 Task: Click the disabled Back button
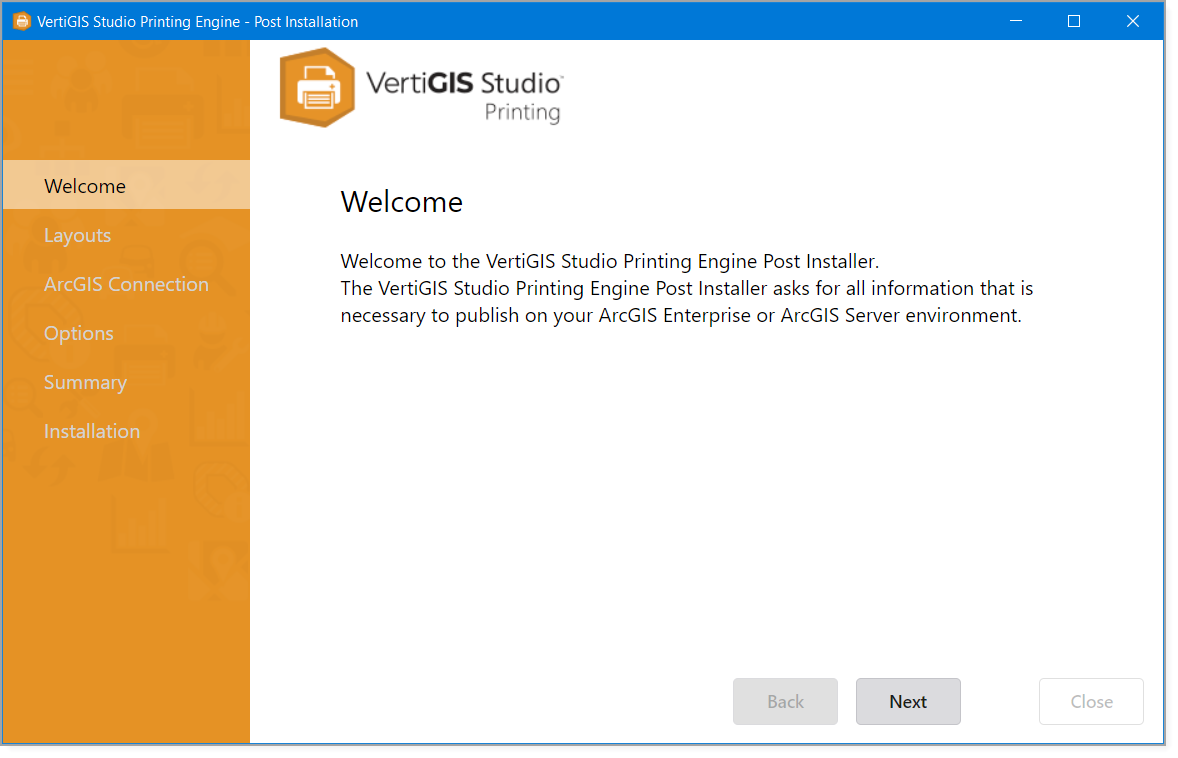(785, 702)
